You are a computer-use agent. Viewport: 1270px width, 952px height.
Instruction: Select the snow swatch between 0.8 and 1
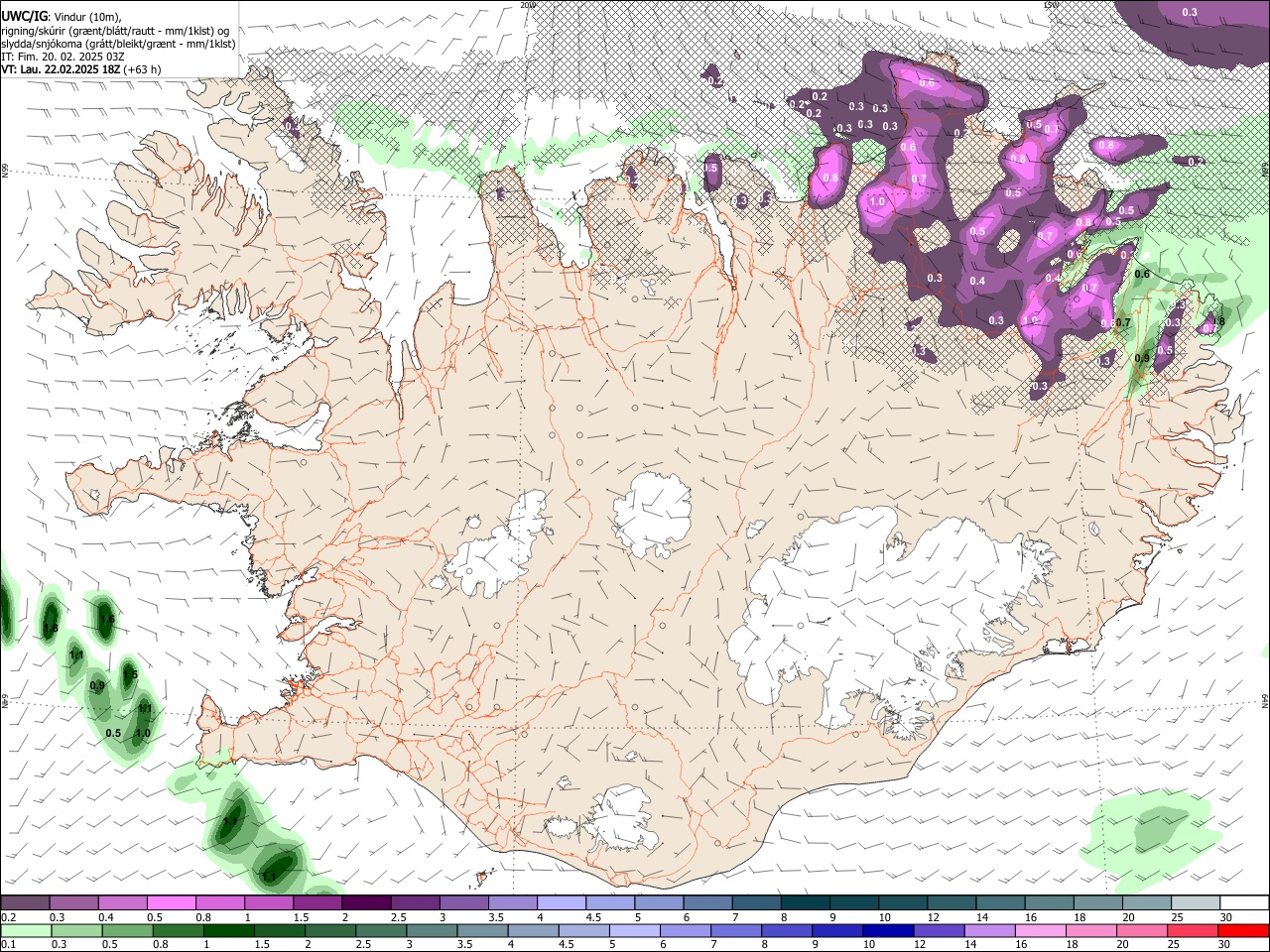coord(220,903)
